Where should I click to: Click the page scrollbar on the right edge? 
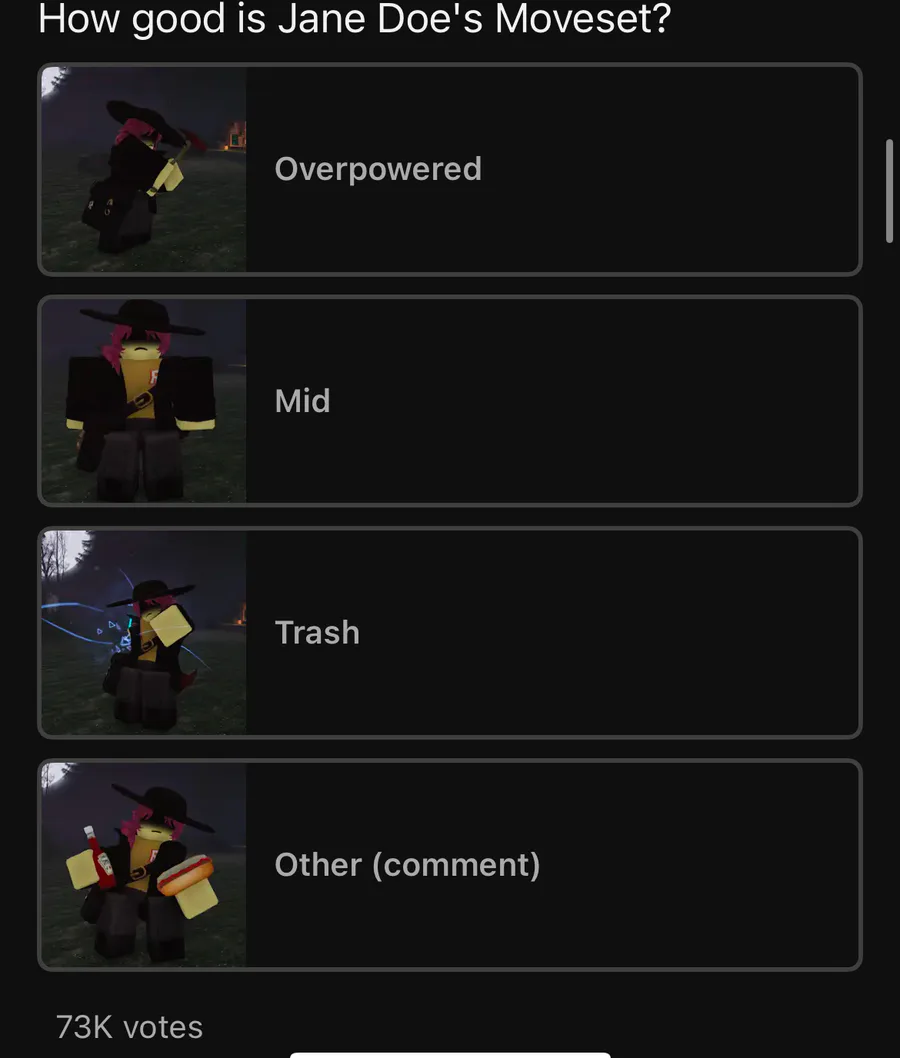coord(889,190)
